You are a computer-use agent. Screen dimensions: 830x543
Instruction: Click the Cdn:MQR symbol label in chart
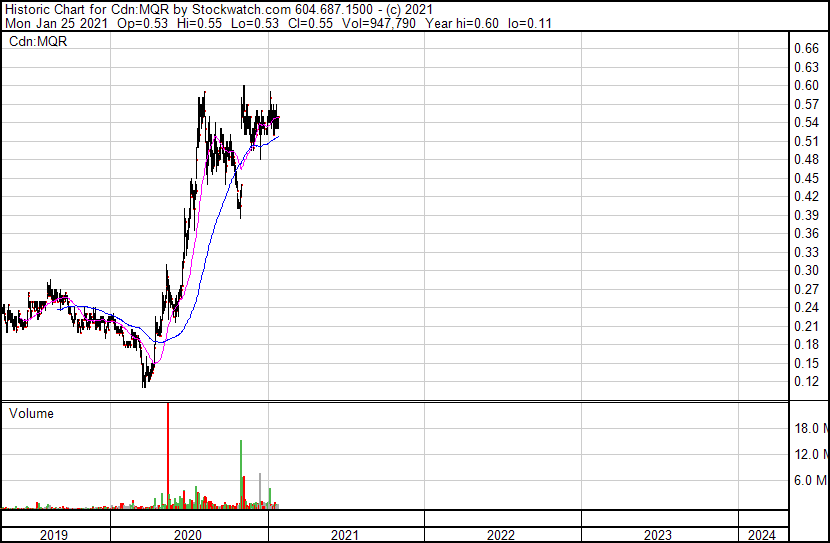38,41
